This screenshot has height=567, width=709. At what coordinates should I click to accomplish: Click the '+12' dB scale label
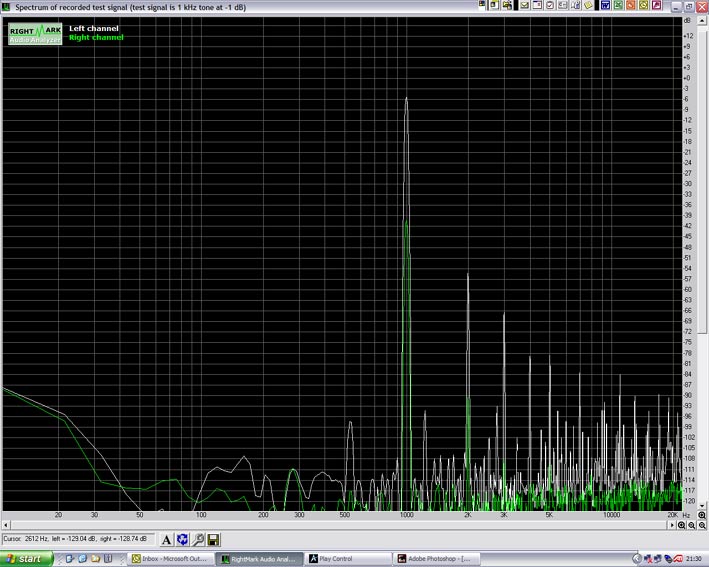pos(688,36)
